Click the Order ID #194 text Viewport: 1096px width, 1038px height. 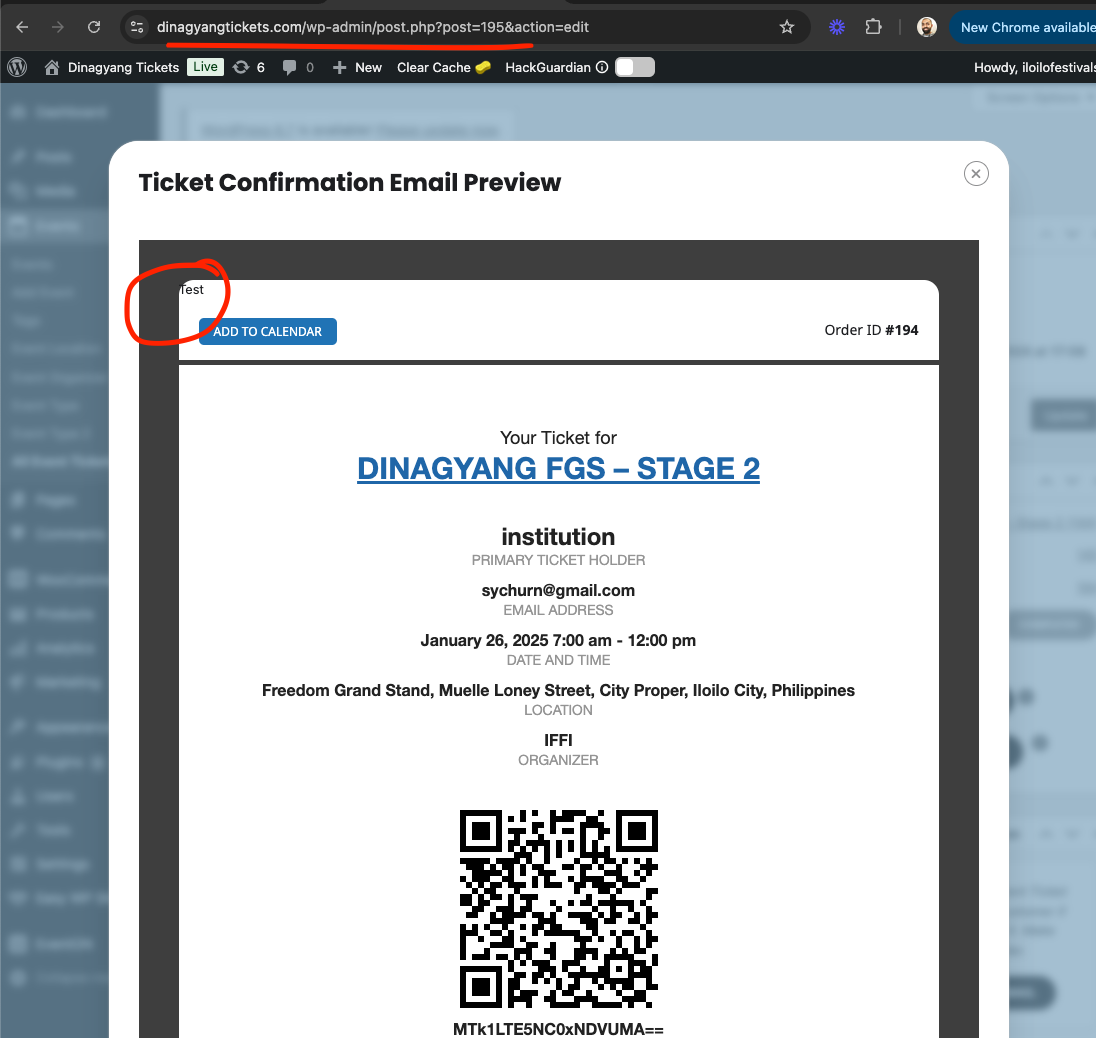click(871, 330)
